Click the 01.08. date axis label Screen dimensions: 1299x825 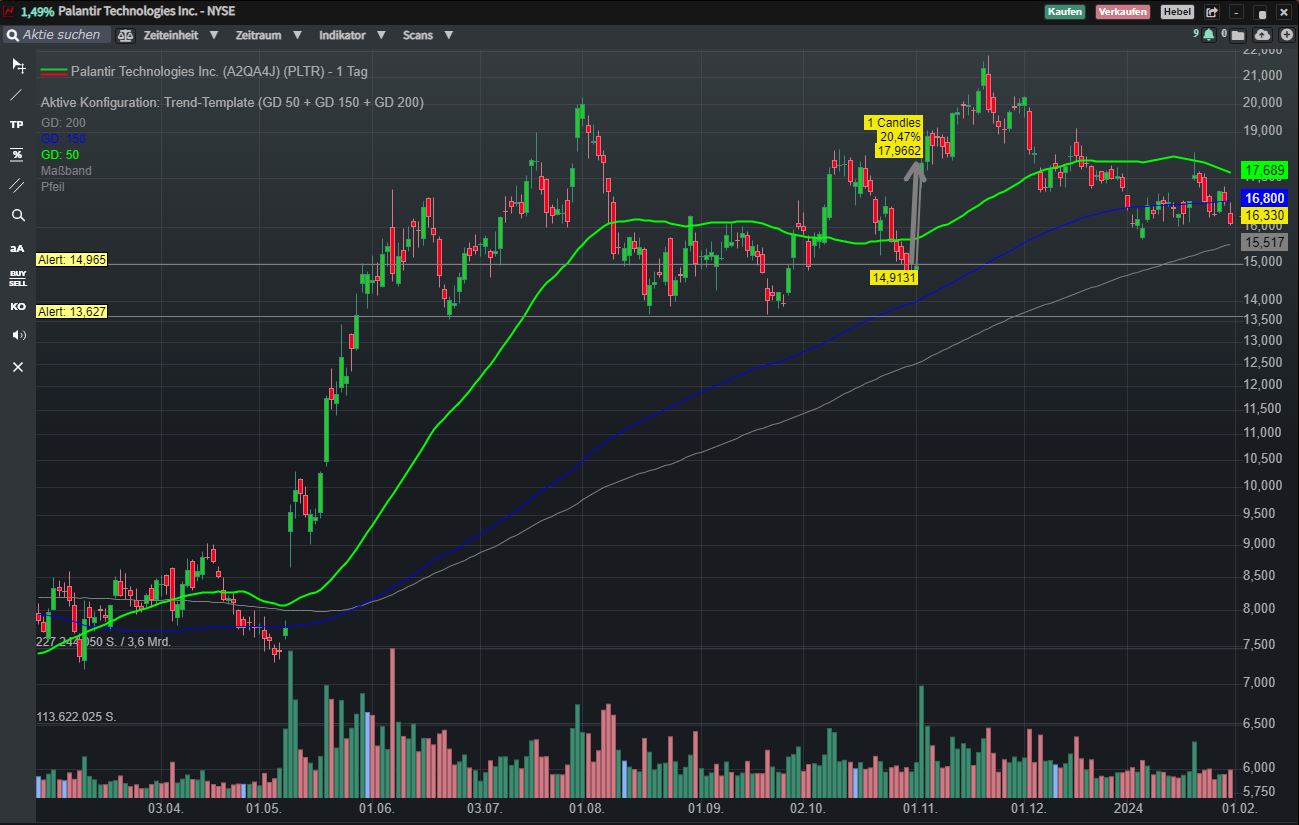coord(587,808)
